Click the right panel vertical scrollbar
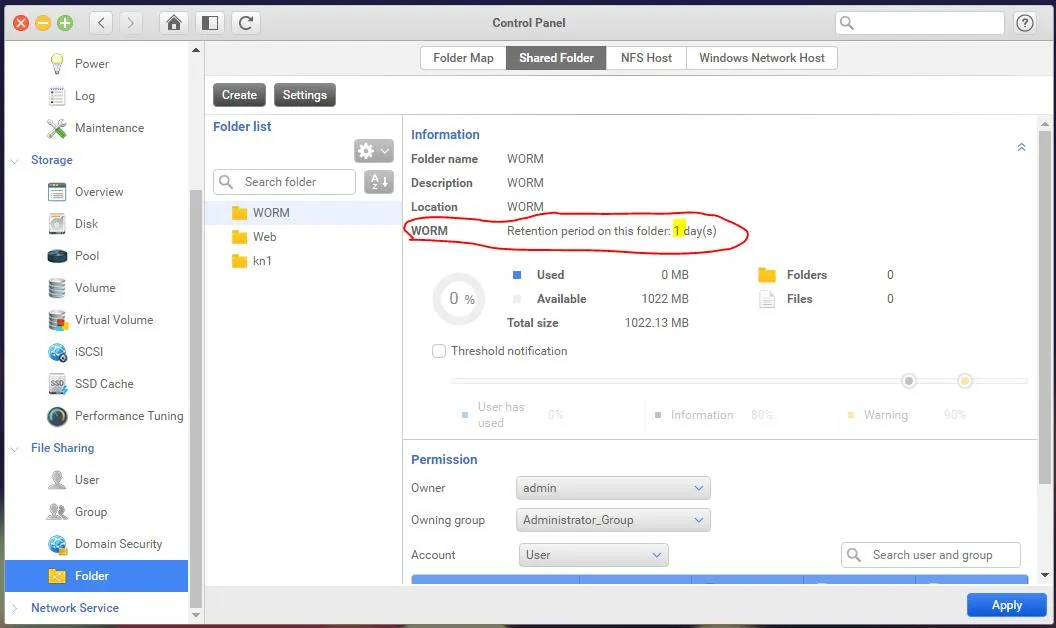 (x=1045, y=307)
